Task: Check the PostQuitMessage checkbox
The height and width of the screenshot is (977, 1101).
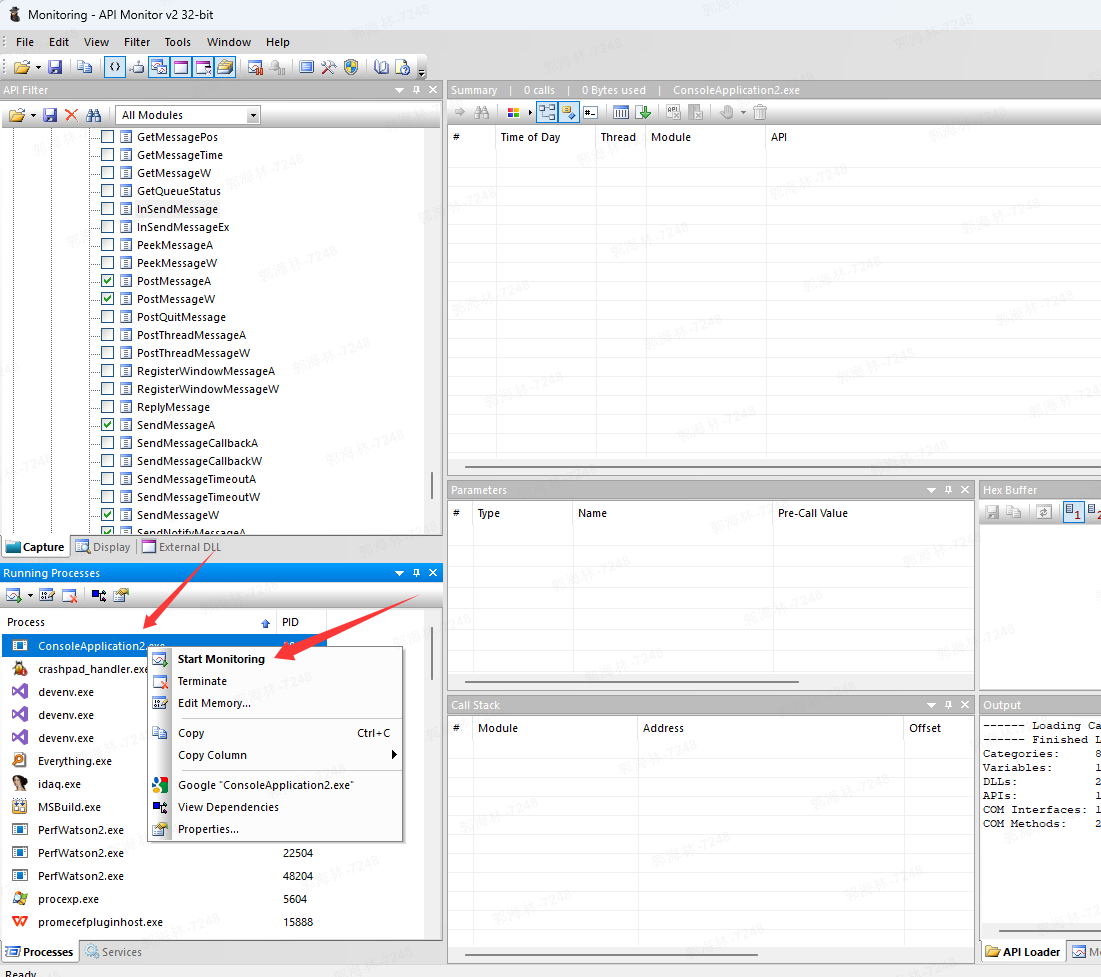Action: 107,316
